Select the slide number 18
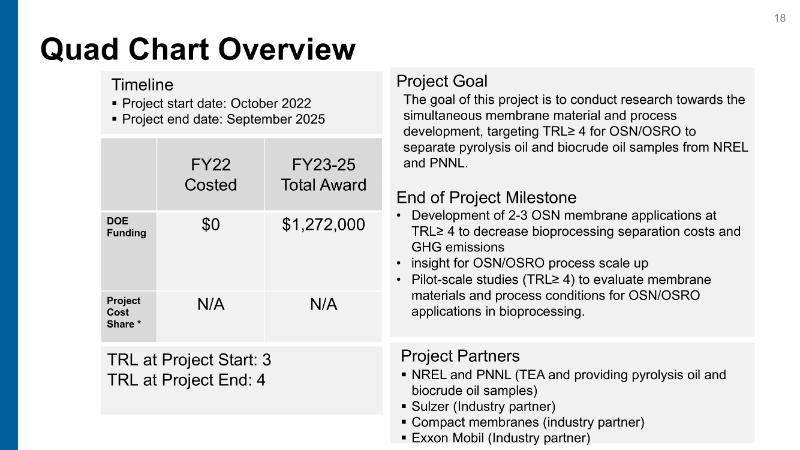800x450 pixels. coord(780,19)
